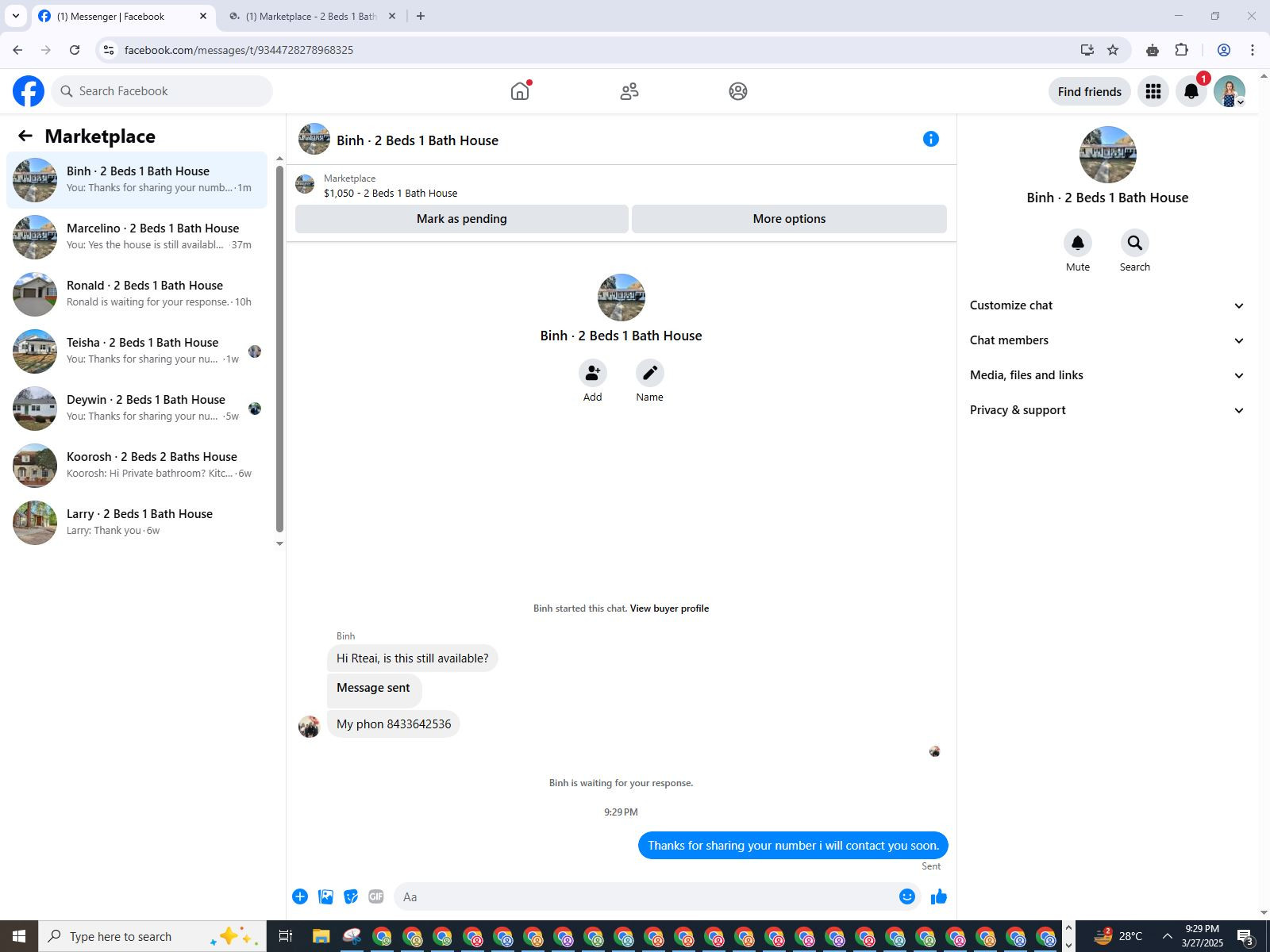
Task: Click the message 'My phon 8433642536'
Action: [394, 724]
